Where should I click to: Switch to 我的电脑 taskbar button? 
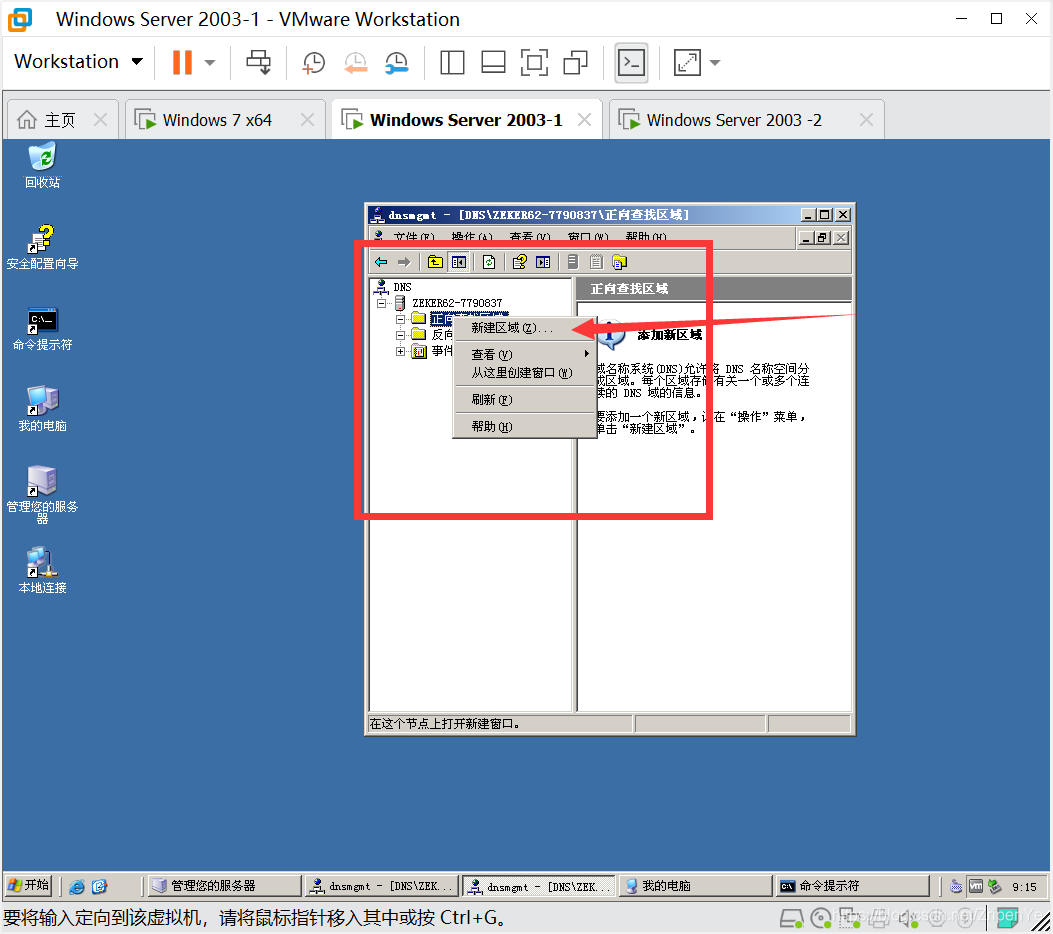(696, 886)
